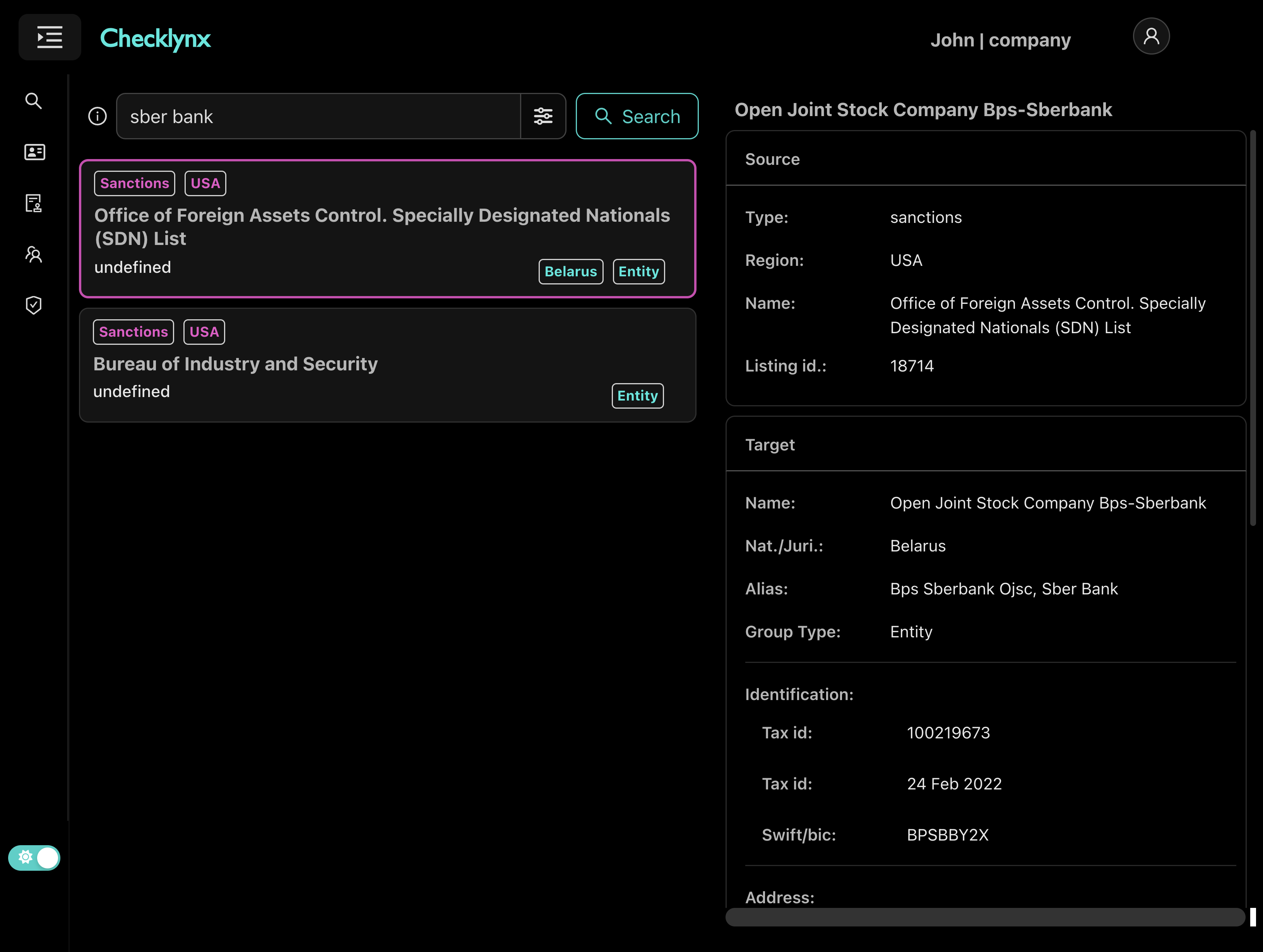Image resolution: width=1263 pixels, height=952 pixels.
Task: Click the info icon beside the search field
Action: coord(97,116)
